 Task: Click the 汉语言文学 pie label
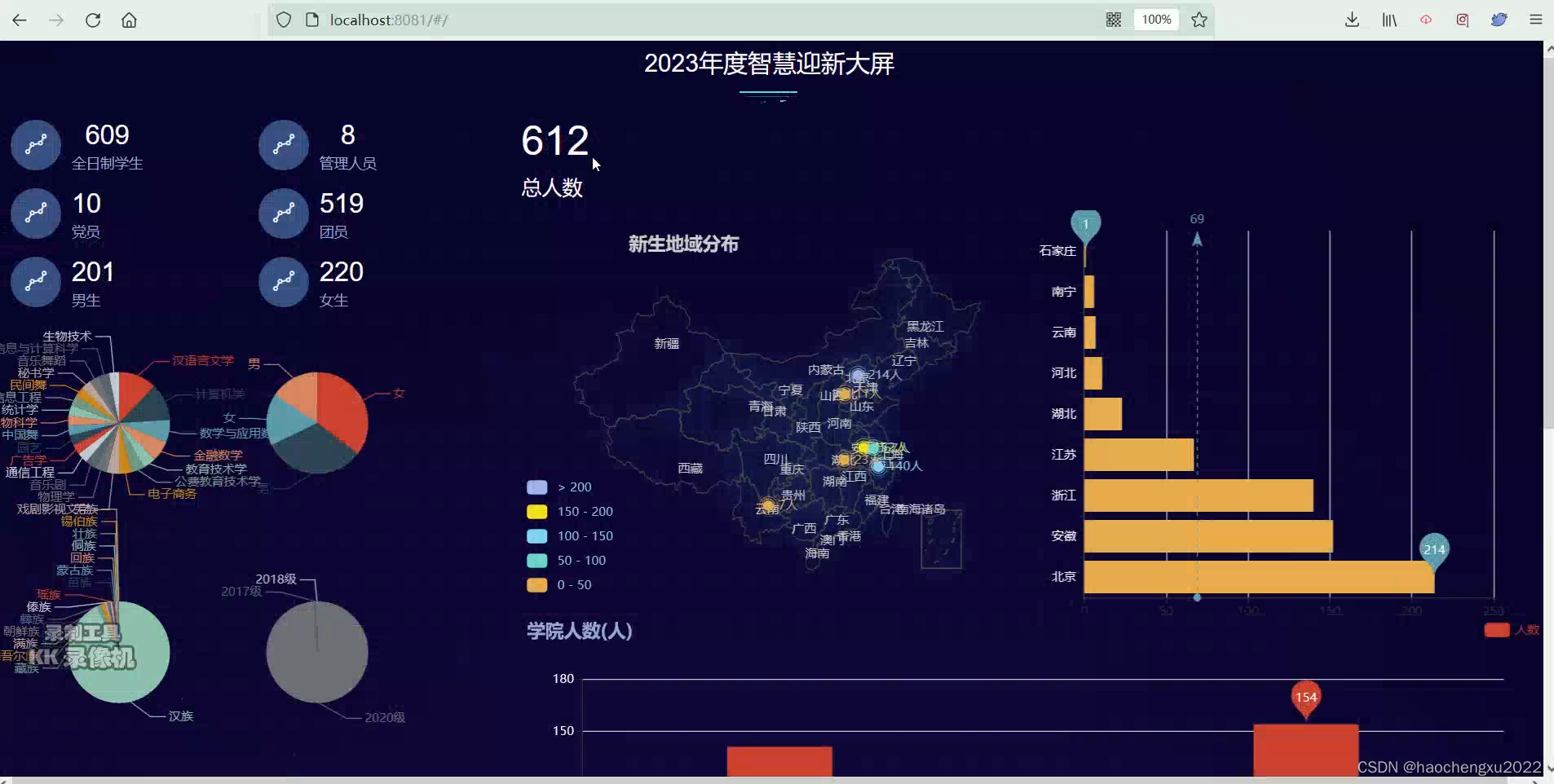click(203, 360)
